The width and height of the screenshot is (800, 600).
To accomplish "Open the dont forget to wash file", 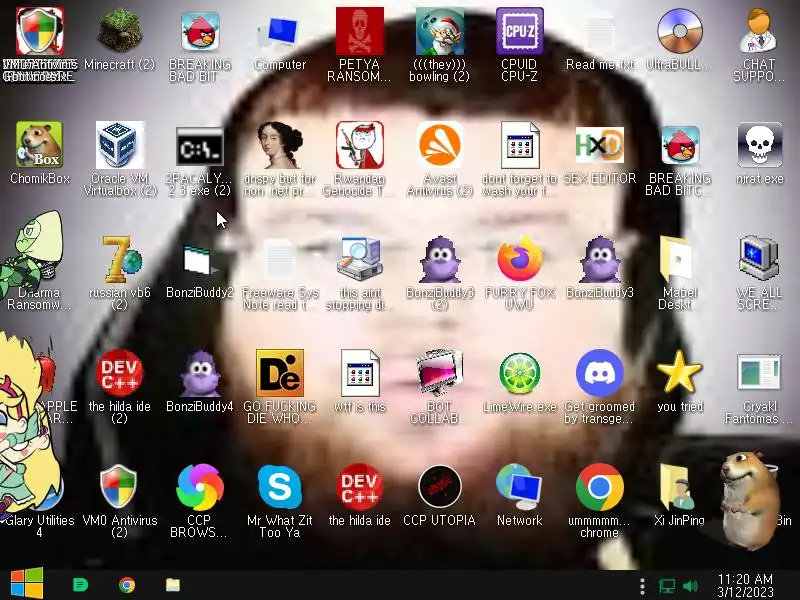I will tap(519, 145).
